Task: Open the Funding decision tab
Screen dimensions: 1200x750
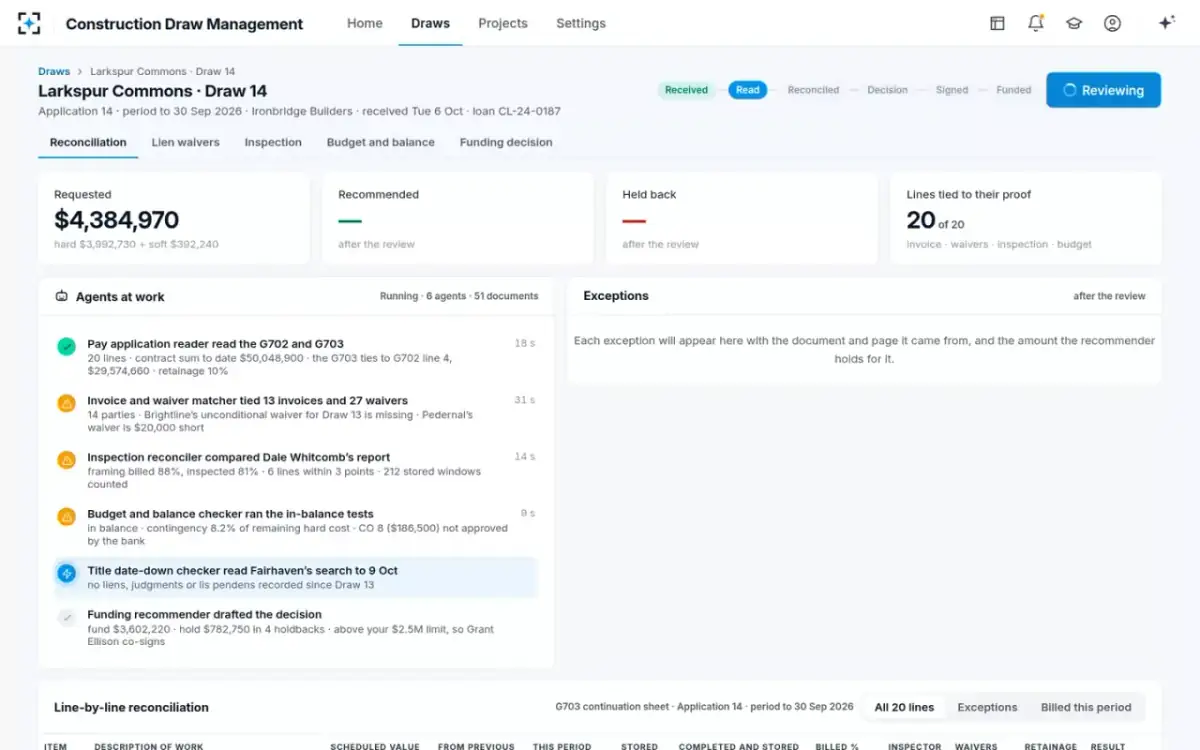Action: (x=506, y=142)
